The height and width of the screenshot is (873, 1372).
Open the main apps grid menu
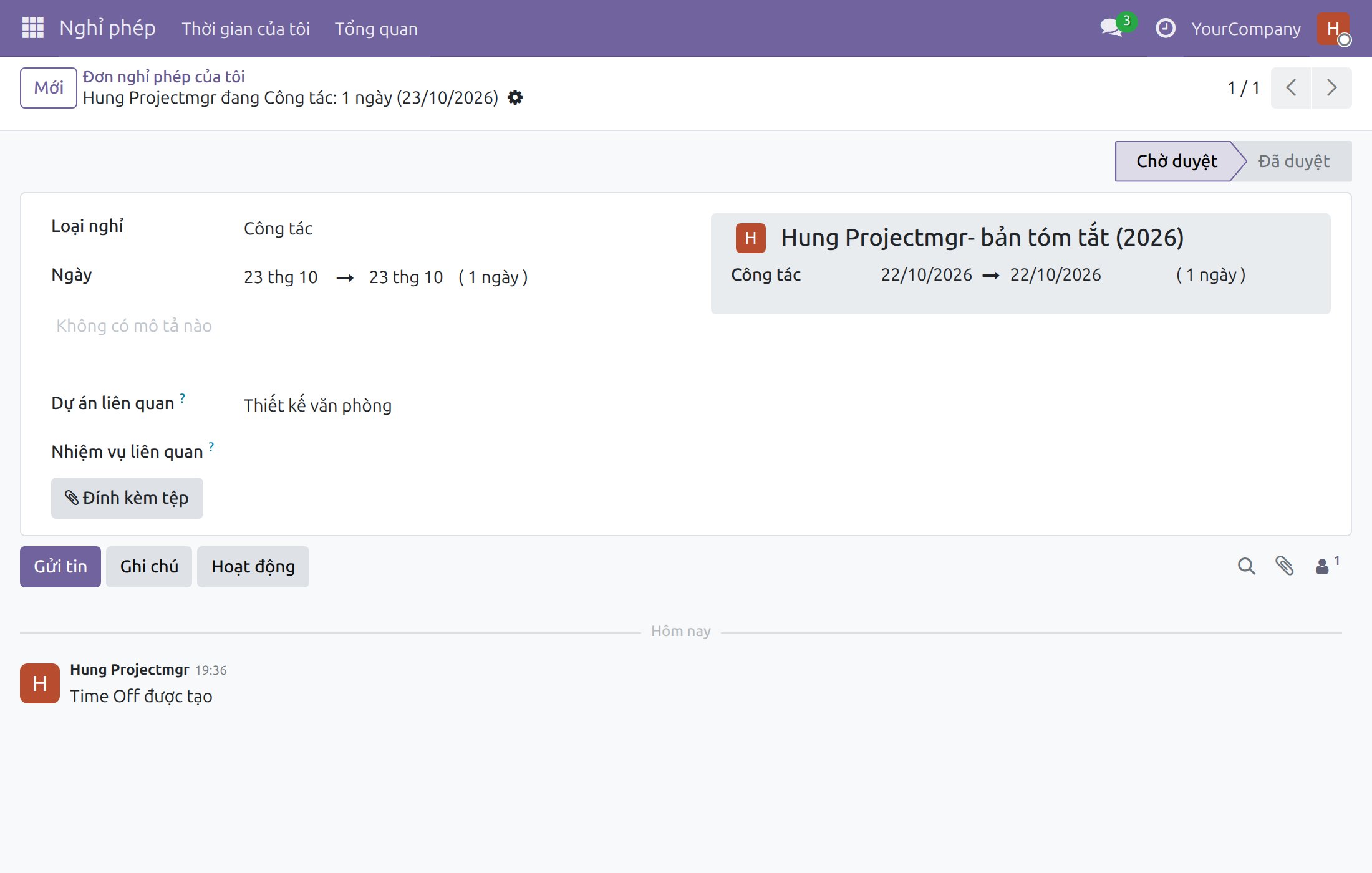(32, 28)
